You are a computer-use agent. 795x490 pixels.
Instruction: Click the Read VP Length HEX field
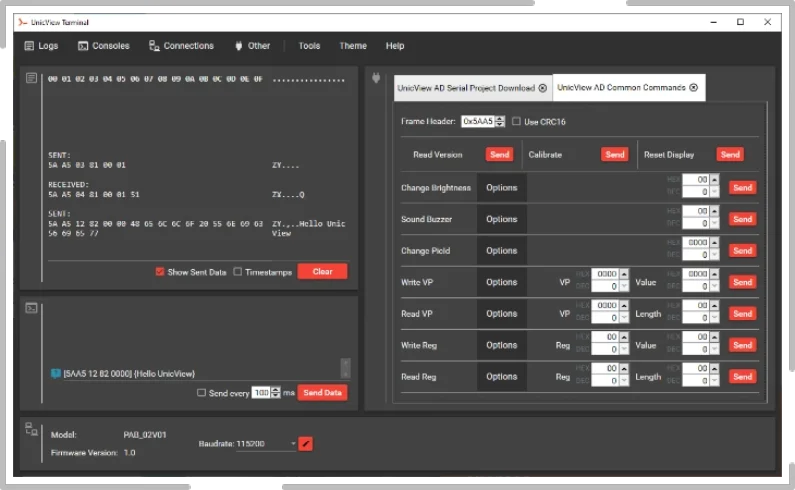pyautogui.click(x=696, y=305)
